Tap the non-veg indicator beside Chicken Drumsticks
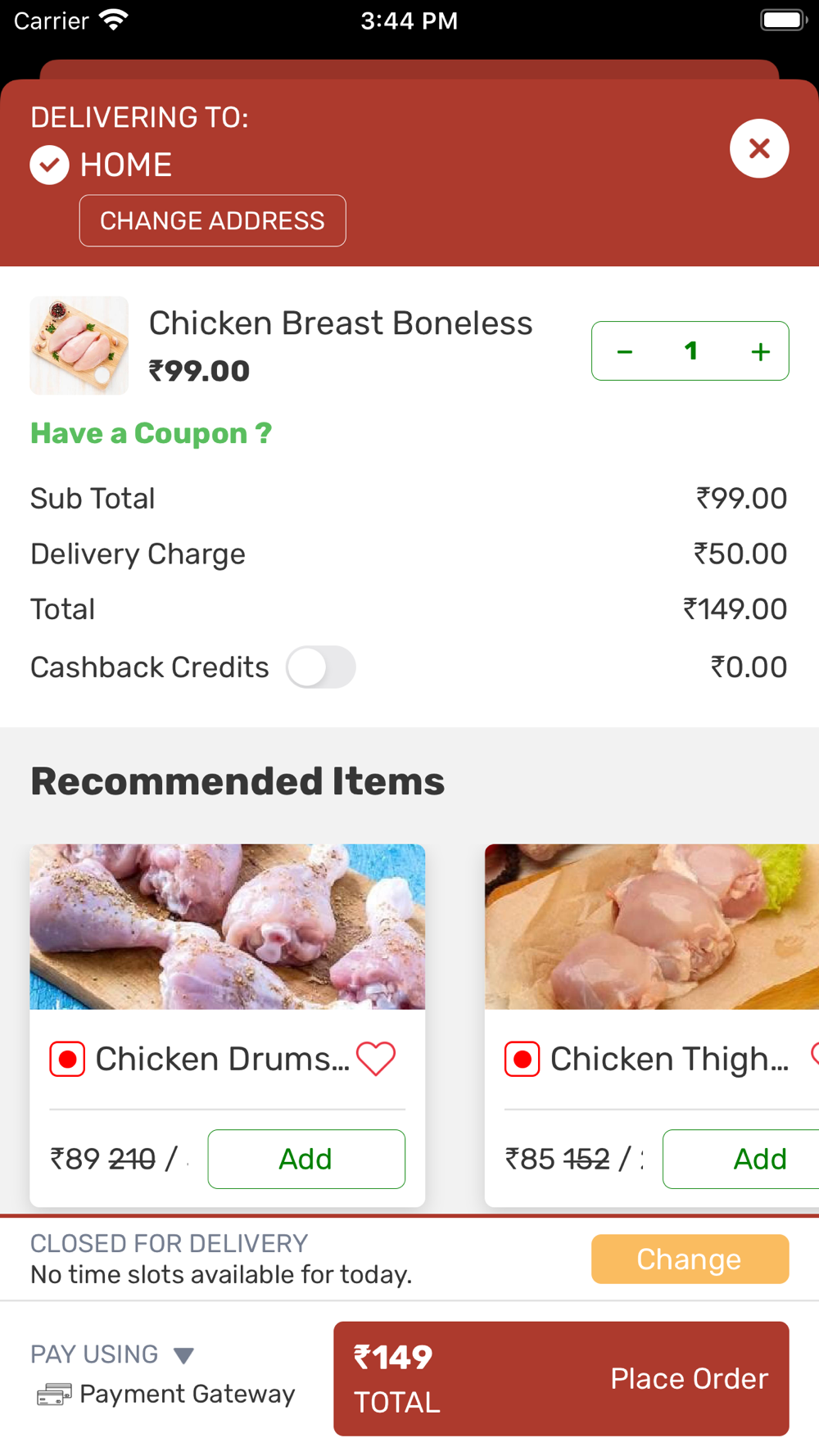Screen dimensions: 819x1456 [67, 1060]
